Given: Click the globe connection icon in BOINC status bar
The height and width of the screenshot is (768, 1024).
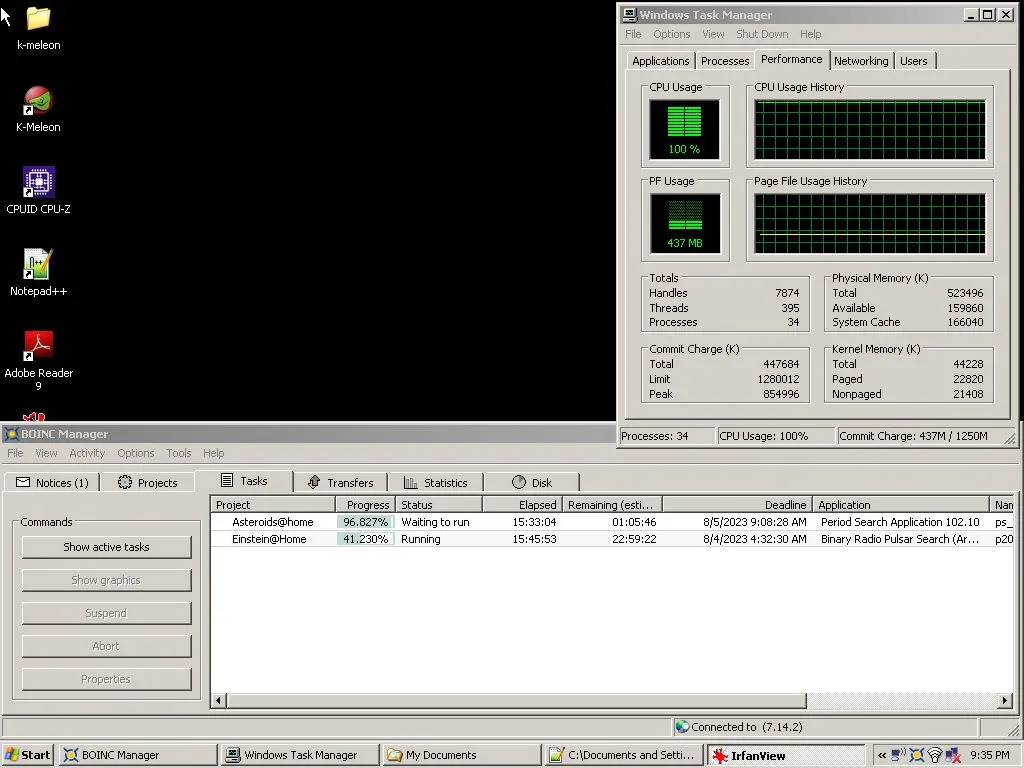Looking at the screenshot, I should pos(682,726).
